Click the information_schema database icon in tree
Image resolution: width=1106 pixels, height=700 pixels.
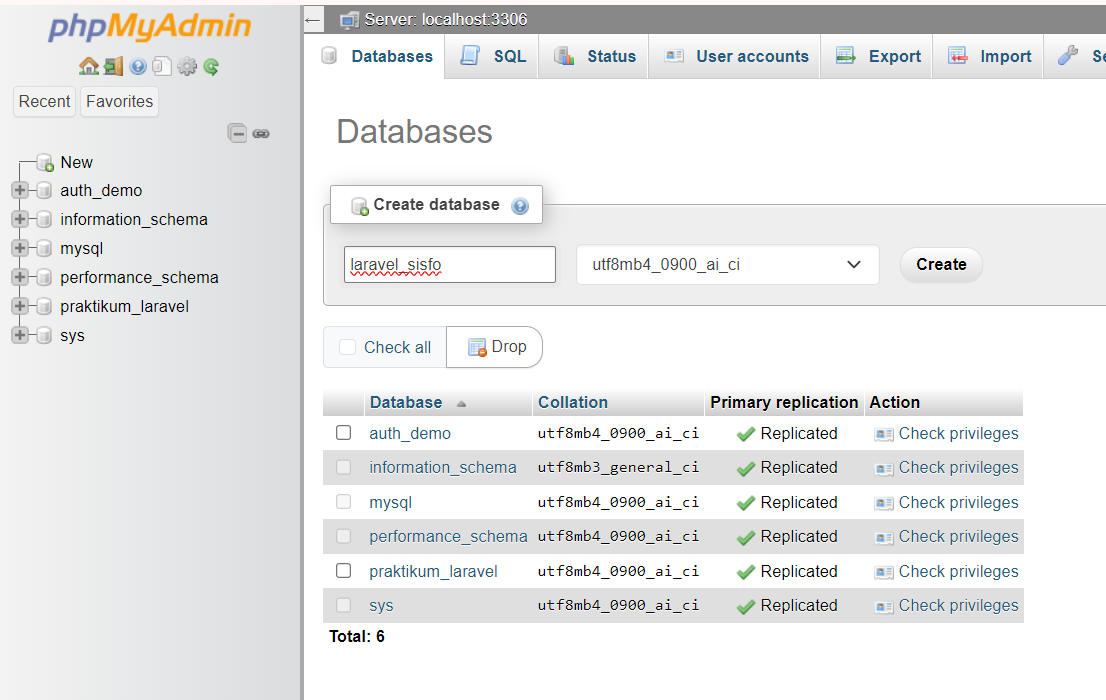pyautogui.click(x=44, y=219)
